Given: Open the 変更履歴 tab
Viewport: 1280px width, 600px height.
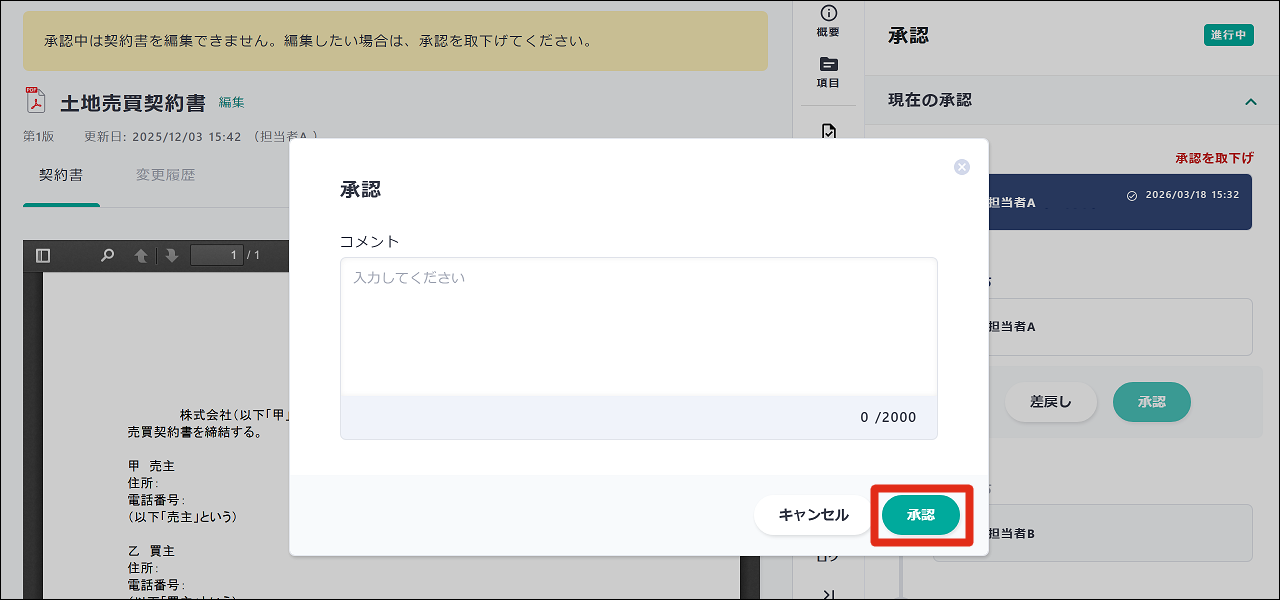Looking at the screenshot, I should 166,176.
